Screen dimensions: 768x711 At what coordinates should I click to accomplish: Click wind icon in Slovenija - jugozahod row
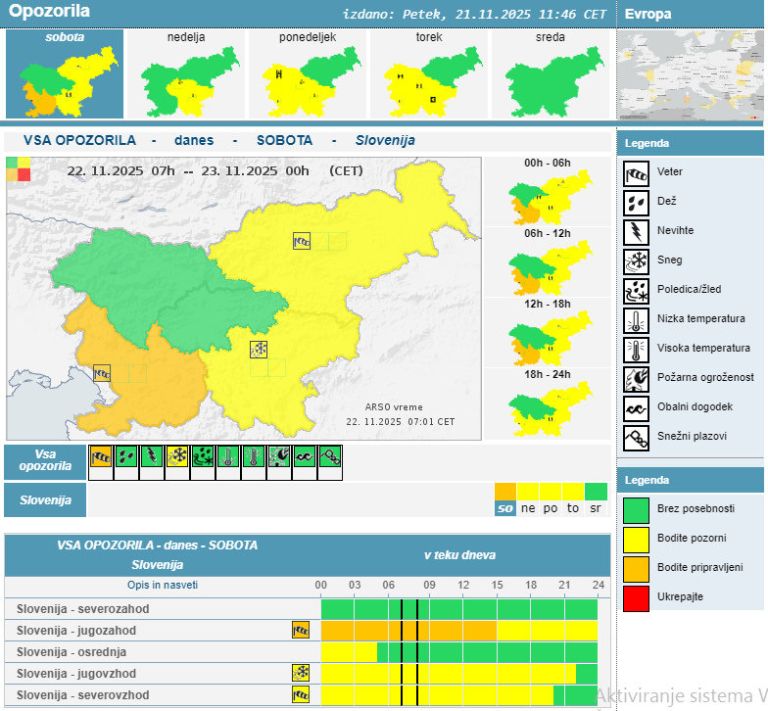pos(300,631)
